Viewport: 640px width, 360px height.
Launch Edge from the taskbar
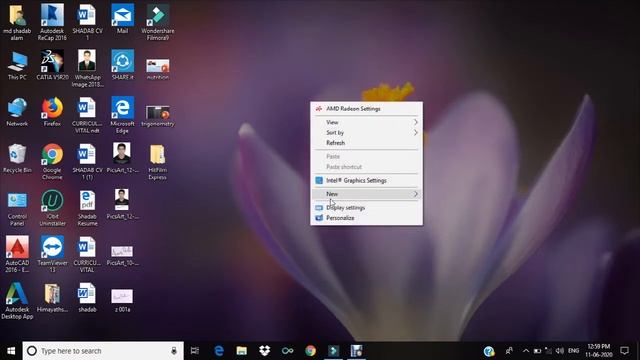[219, 351]
